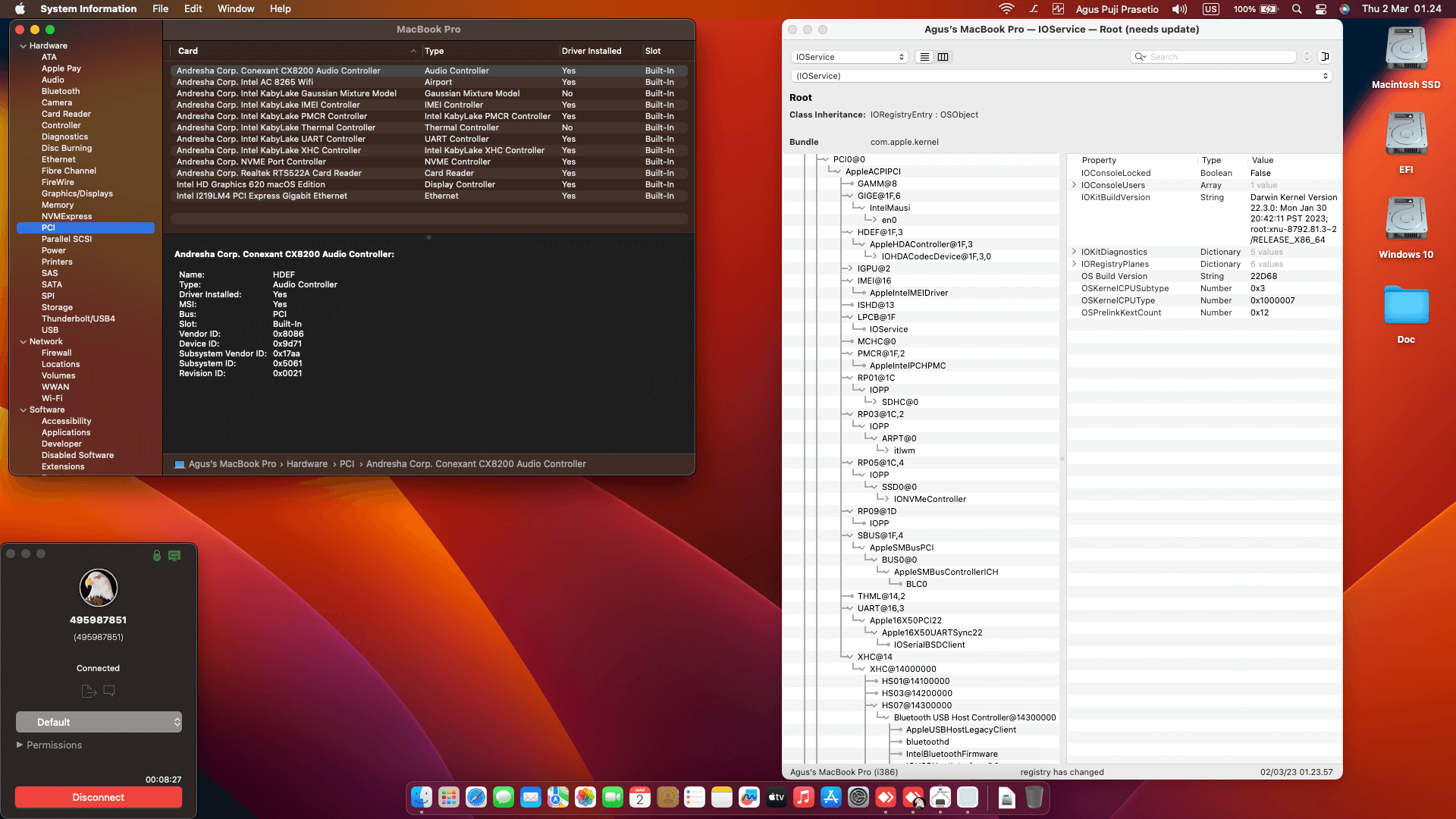Click the session security lock icon

(x=157, y=556)
